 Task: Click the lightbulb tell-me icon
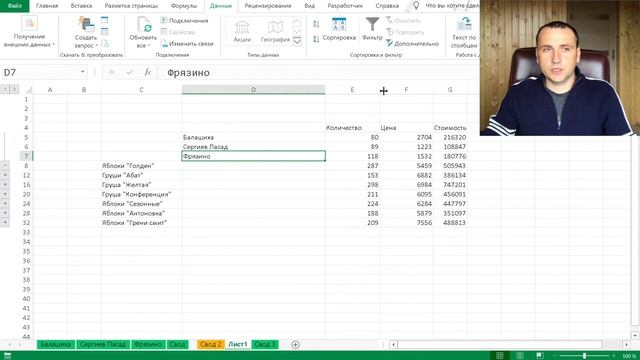(x=416, y=5)
